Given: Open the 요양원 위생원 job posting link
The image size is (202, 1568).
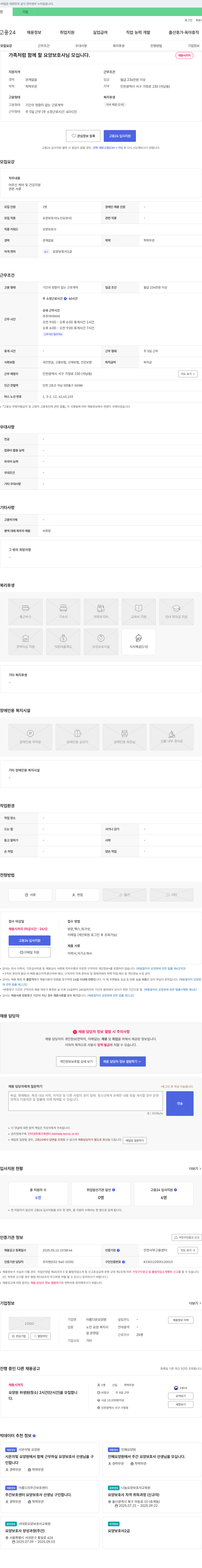Looking at the screenshot, I should (43, 1396).
